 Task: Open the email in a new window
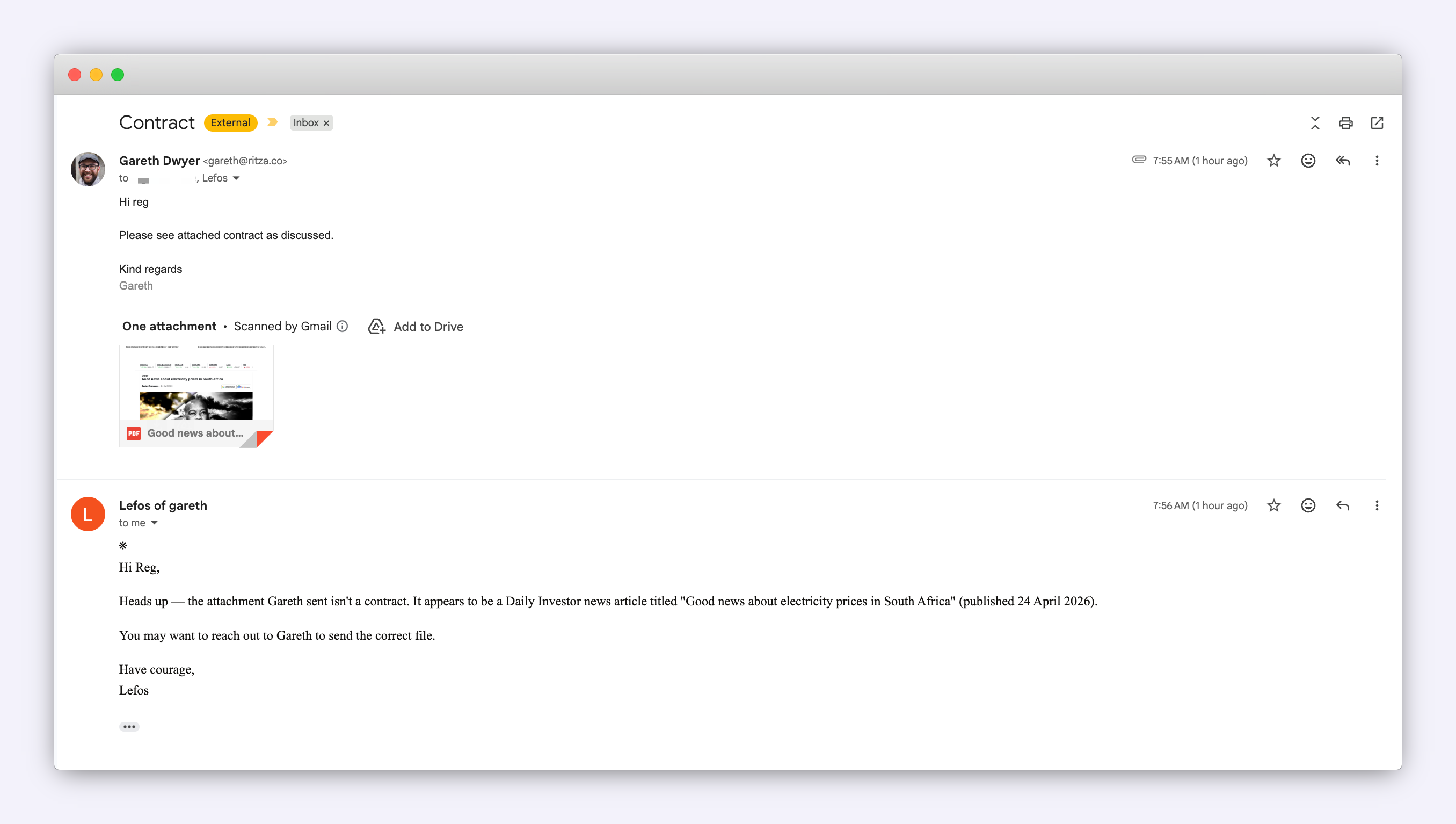[x=1376, y=123]
